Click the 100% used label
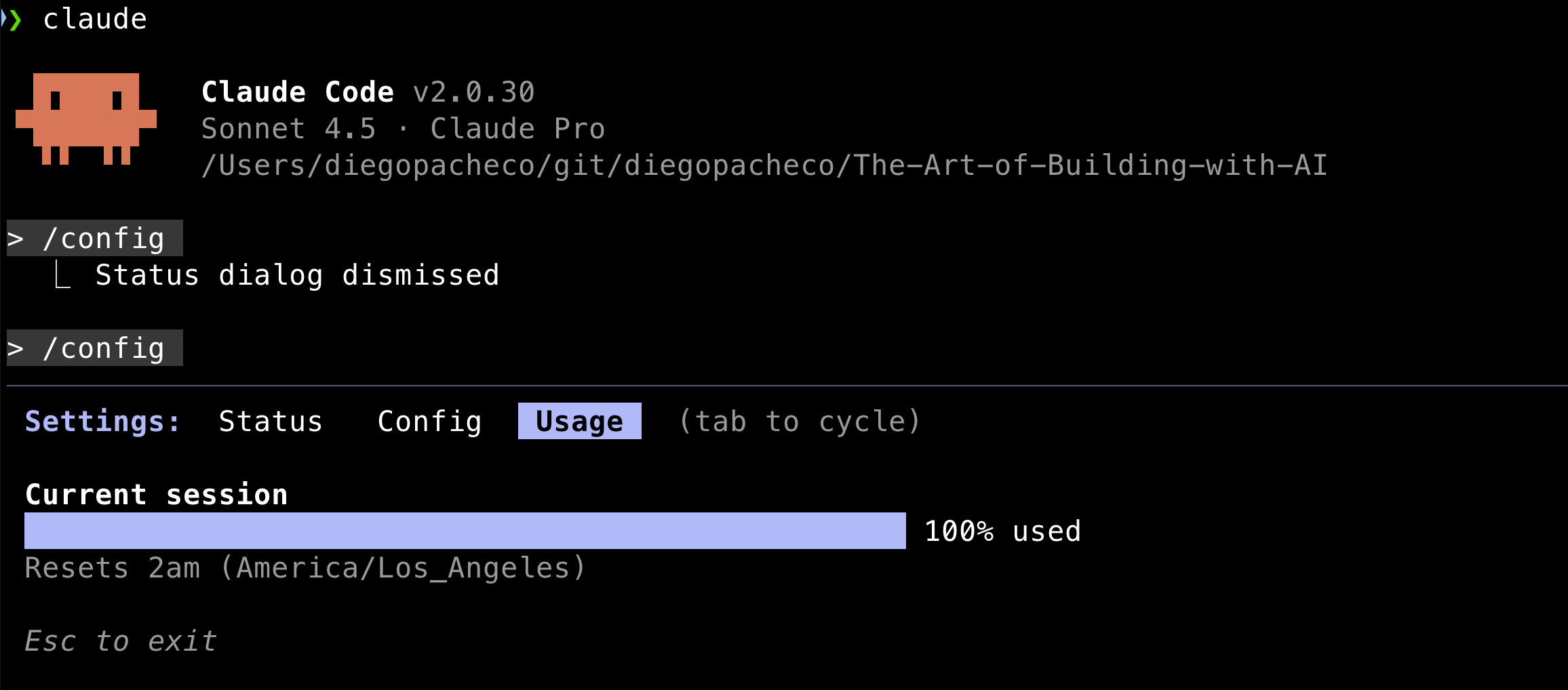The height and width of the screenshot is (690, 1568). click(1002, 531)
